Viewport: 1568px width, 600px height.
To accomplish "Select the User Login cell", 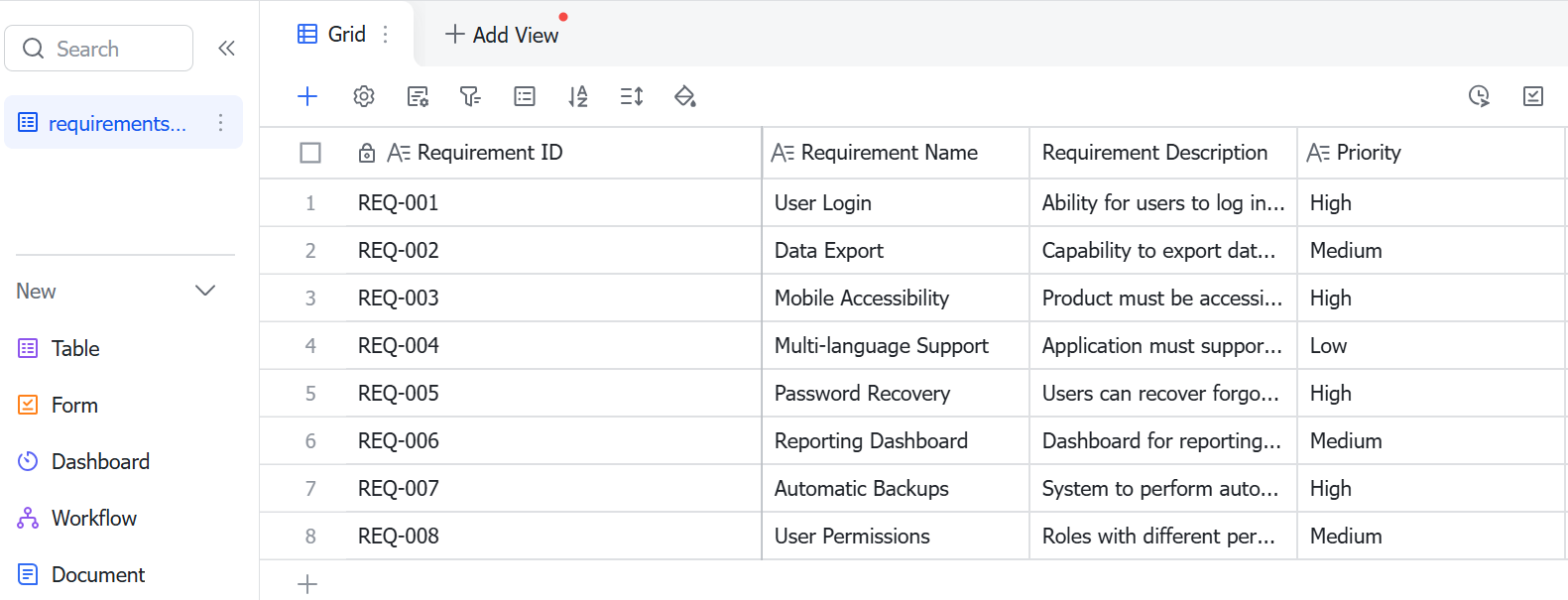I will 897,203.
